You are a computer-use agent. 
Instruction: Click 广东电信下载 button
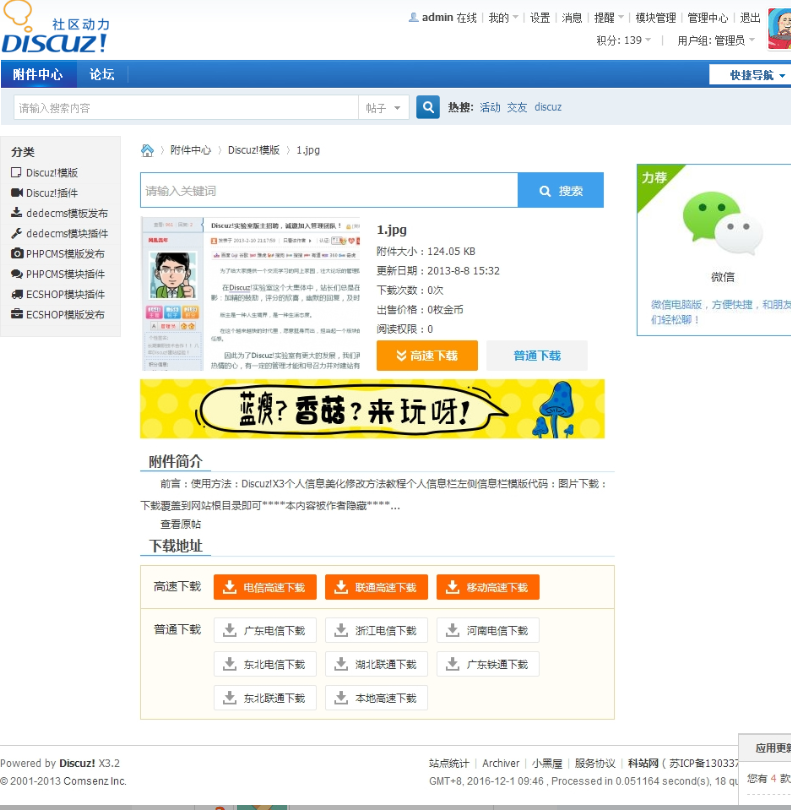[x=265, y=630]
